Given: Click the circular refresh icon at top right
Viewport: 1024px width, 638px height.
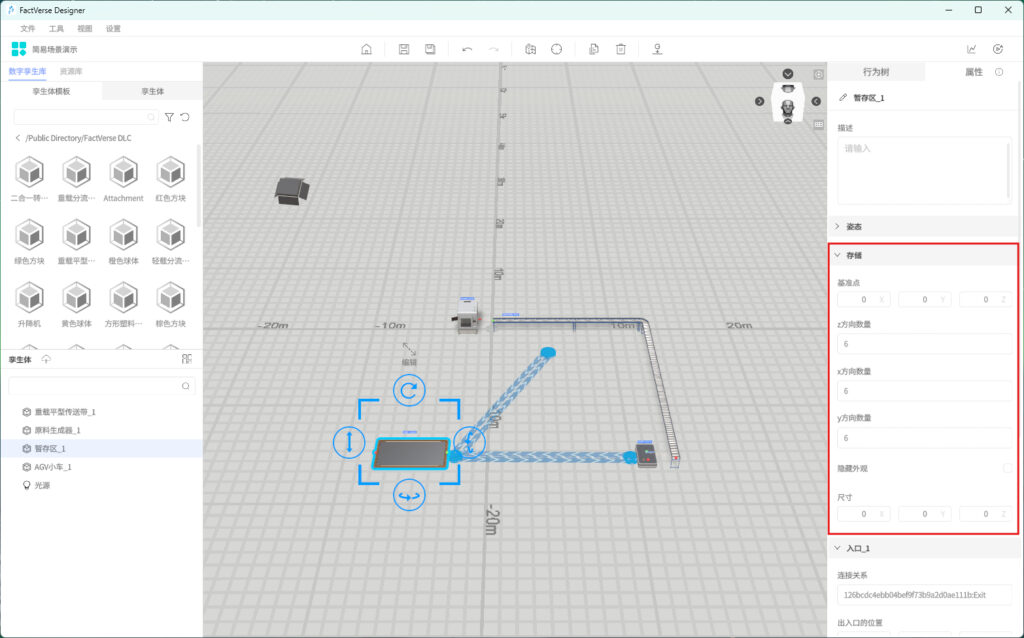Looking at the screenshot, I should point(998,49).
